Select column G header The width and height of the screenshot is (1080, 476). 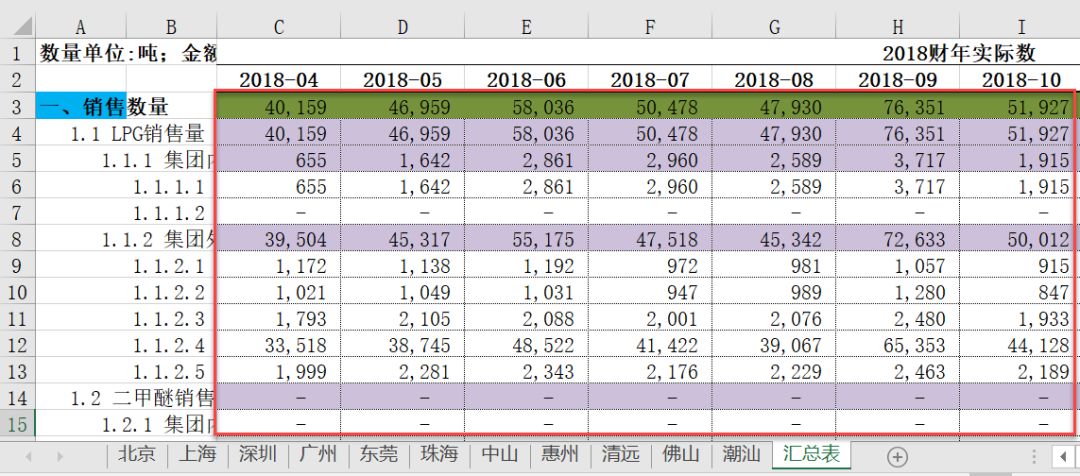(773, 27)
